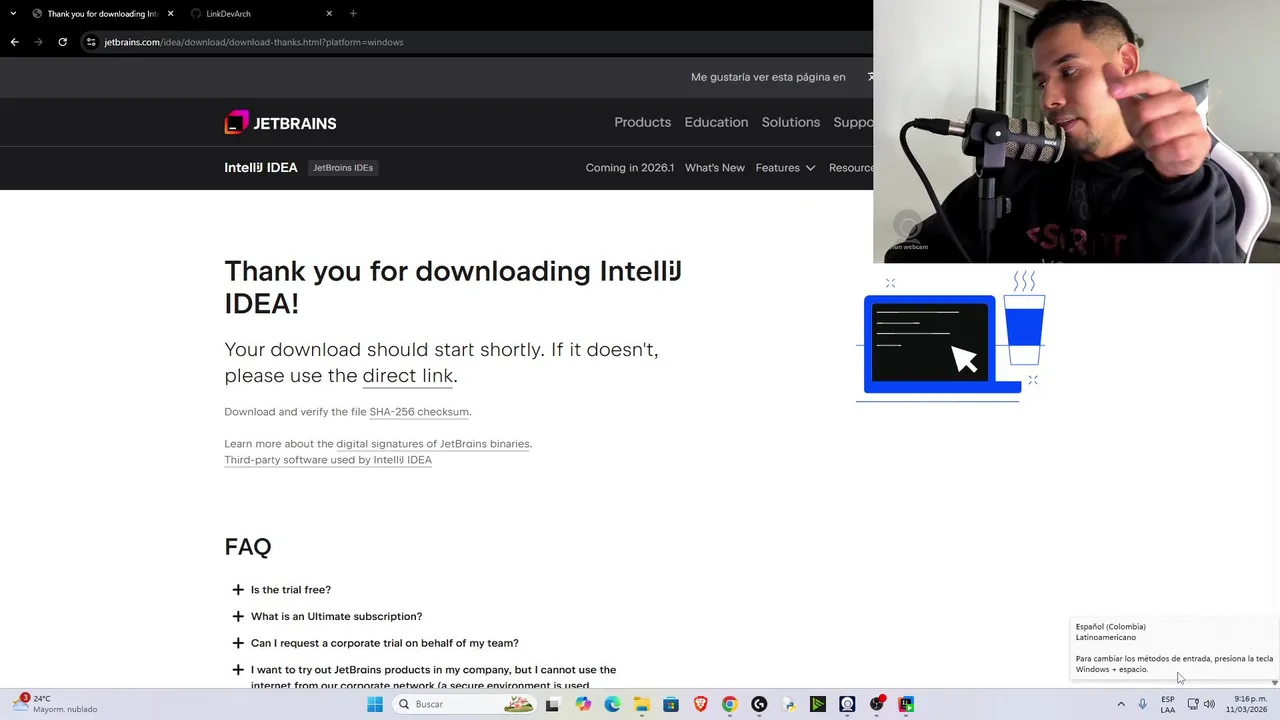This screenshot has height=720, width=1280.
Task: Open Microsoft Edge from the taskbar
Action: click(x=612, y=704)
